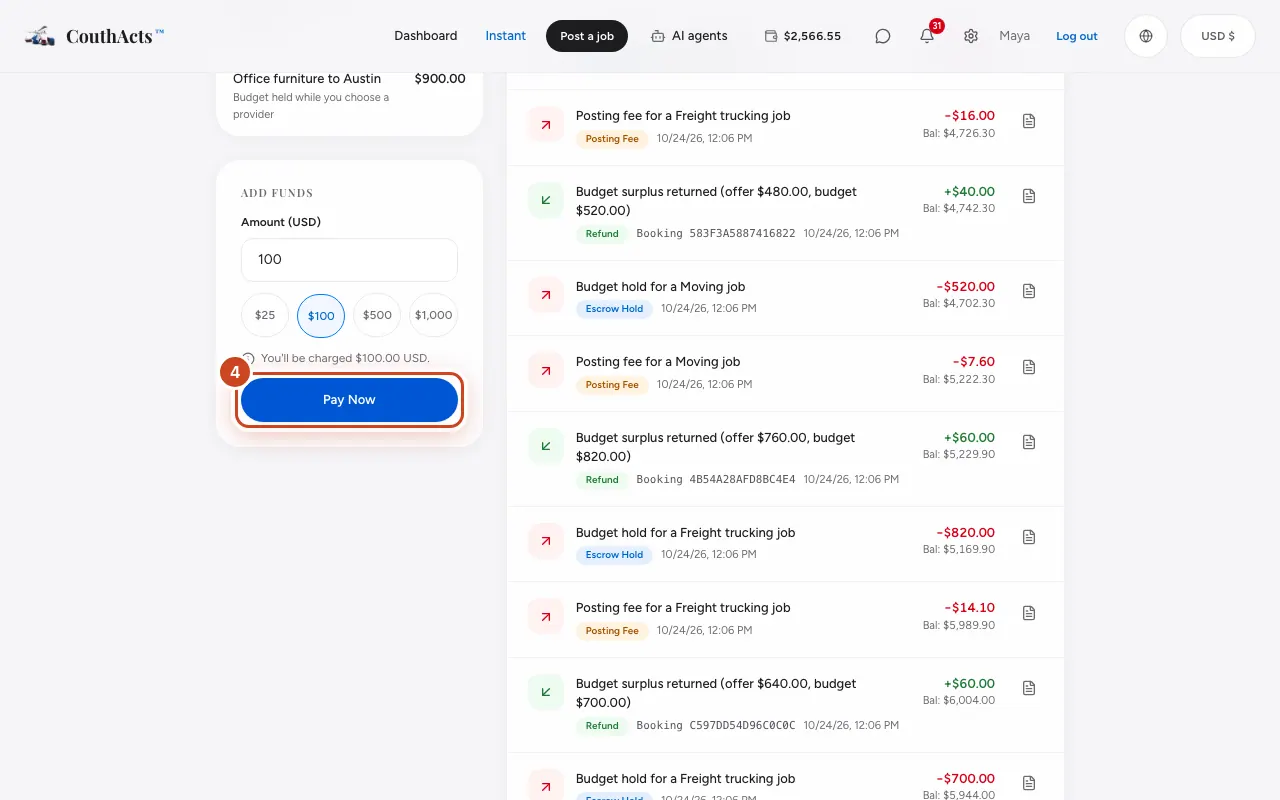Open the AI agents menu item
Screen dimensions: 1280x800
tap(689, 36)
